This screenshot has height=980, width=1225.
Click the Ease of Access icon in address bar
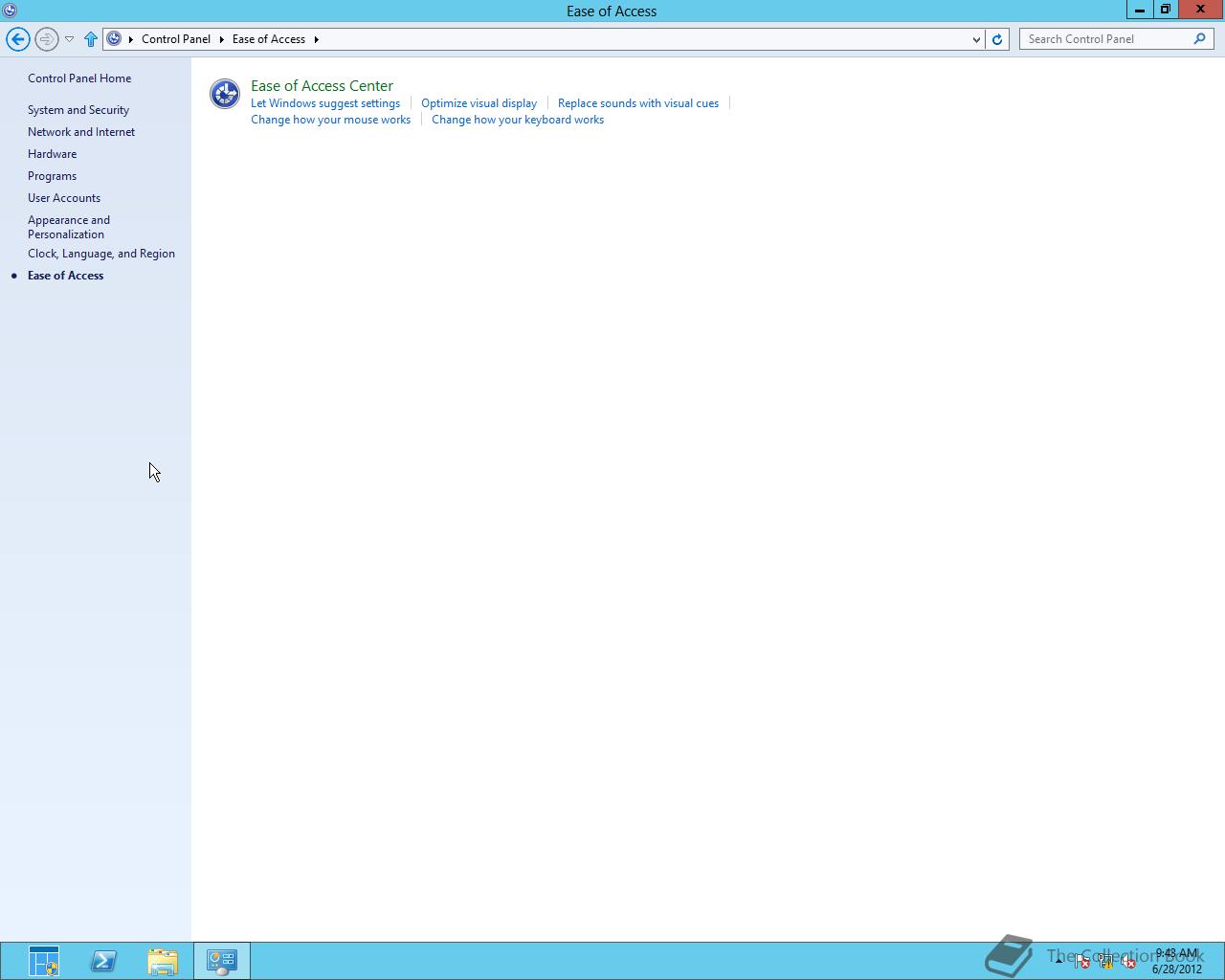(x=114, y=39)
